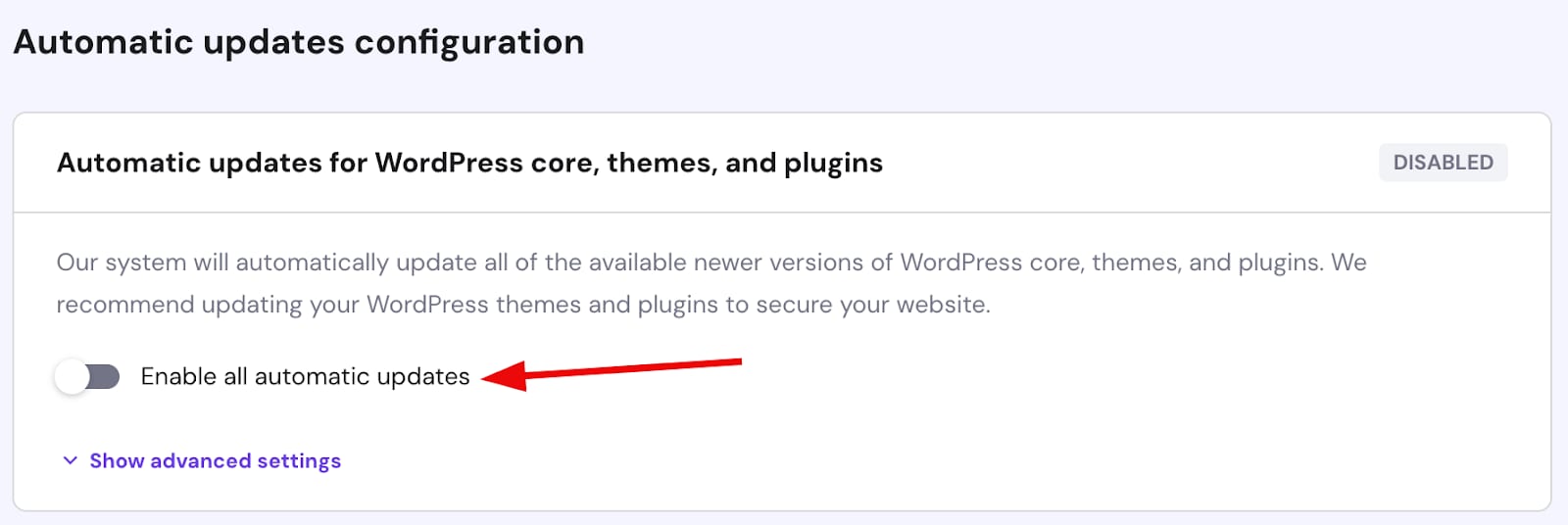The image size is (1568, 525).
Task: Click the description line starting "Our system will"
Action: click(710, 262)
